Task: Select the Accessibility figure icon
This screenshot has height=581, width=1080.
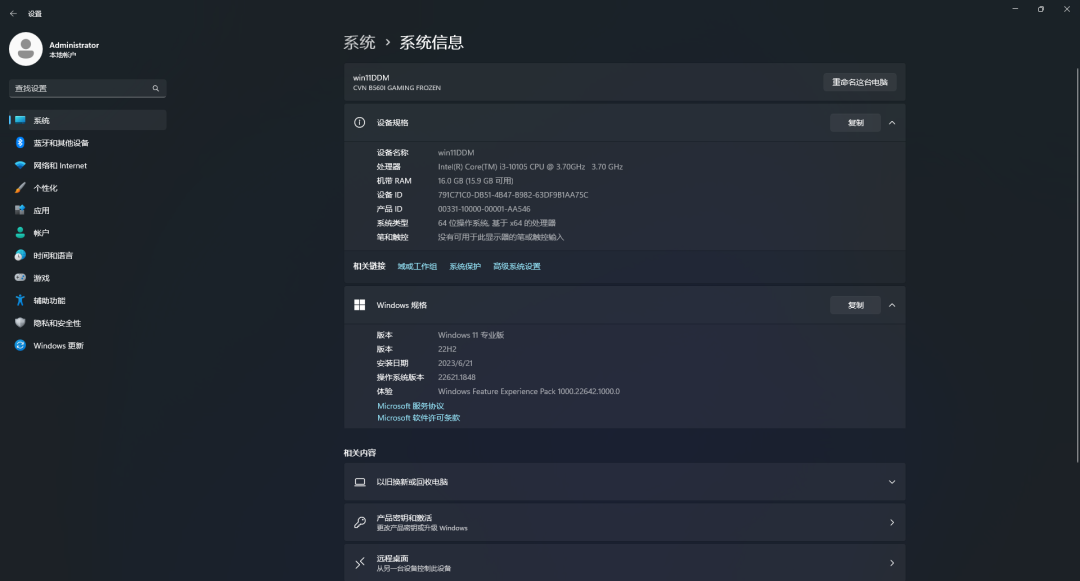Action: 20,300
